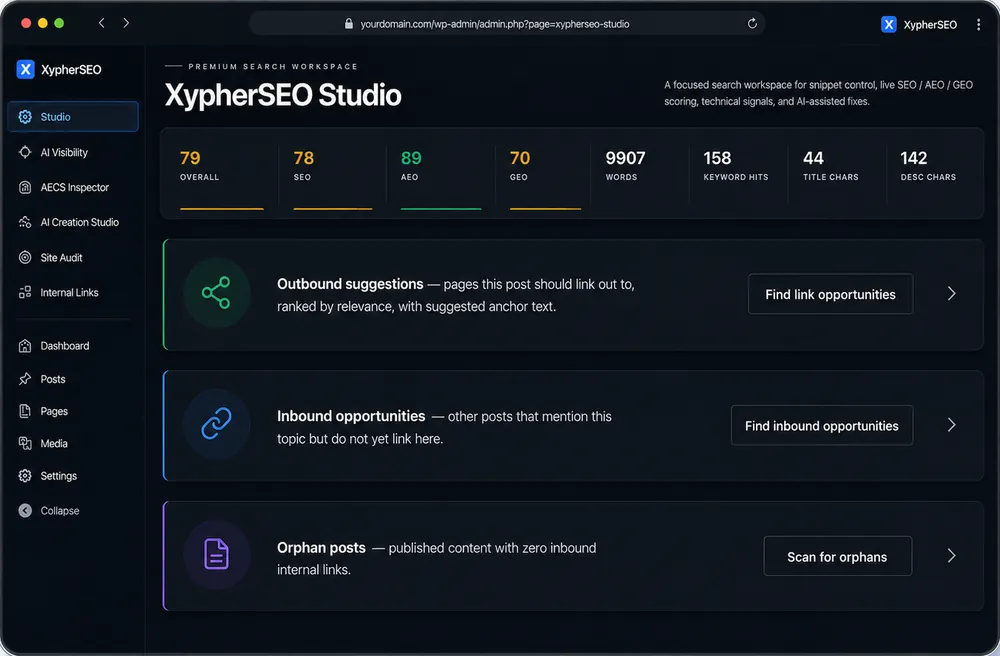Click Find link opportunities button
This screenshot has width=1000, height=656.
[x=830, y=294]
